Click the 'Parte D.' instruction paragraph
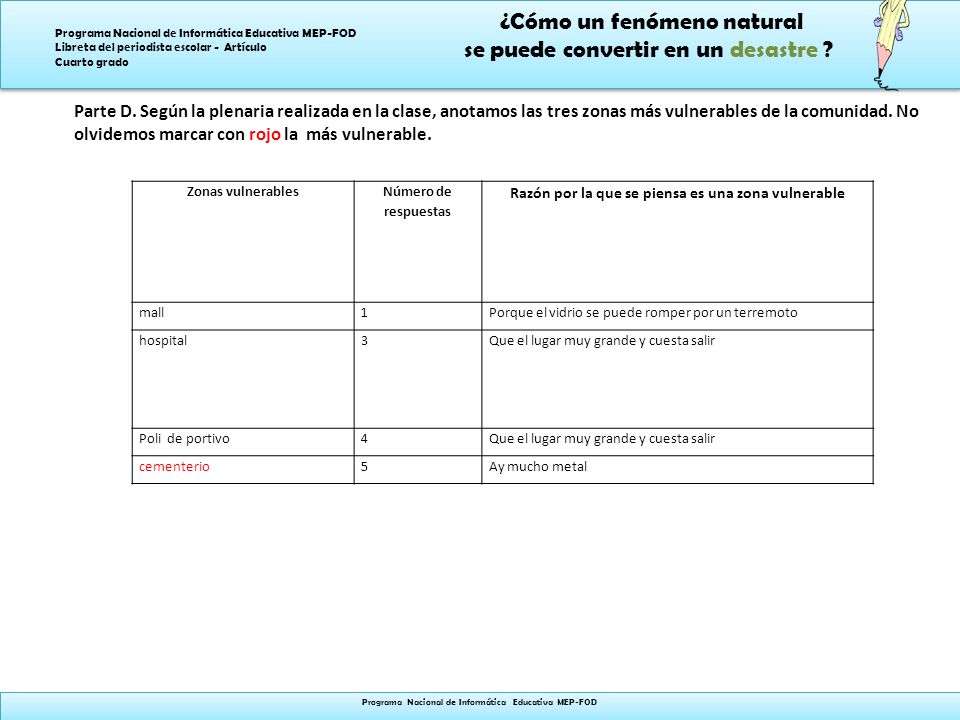The height and width of the screenshot is (720, 960). pyautogui.click(x=497, y=122)
